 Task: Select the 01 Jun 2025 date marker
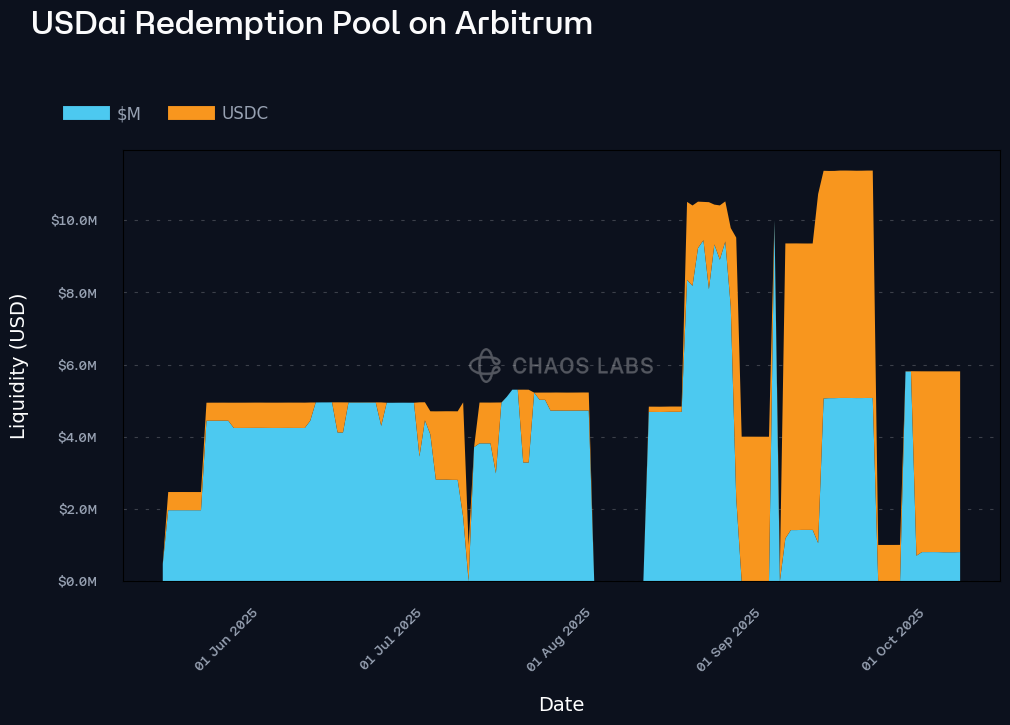pos(226,639)
